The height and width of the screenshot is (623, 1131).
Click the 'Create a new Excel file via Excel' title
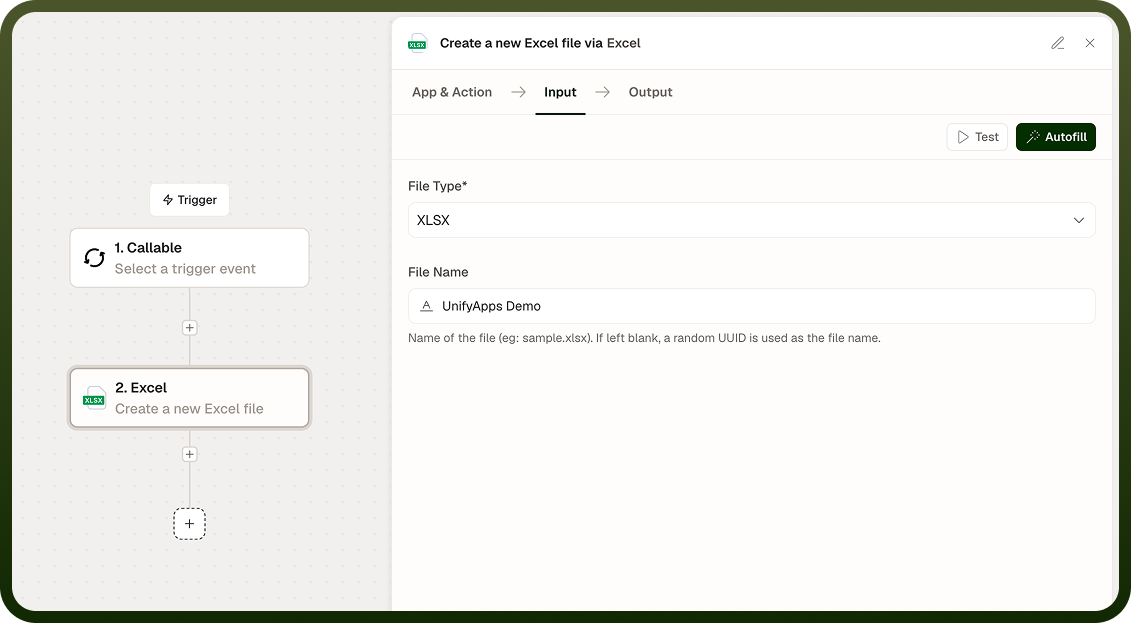coord(540,43)
